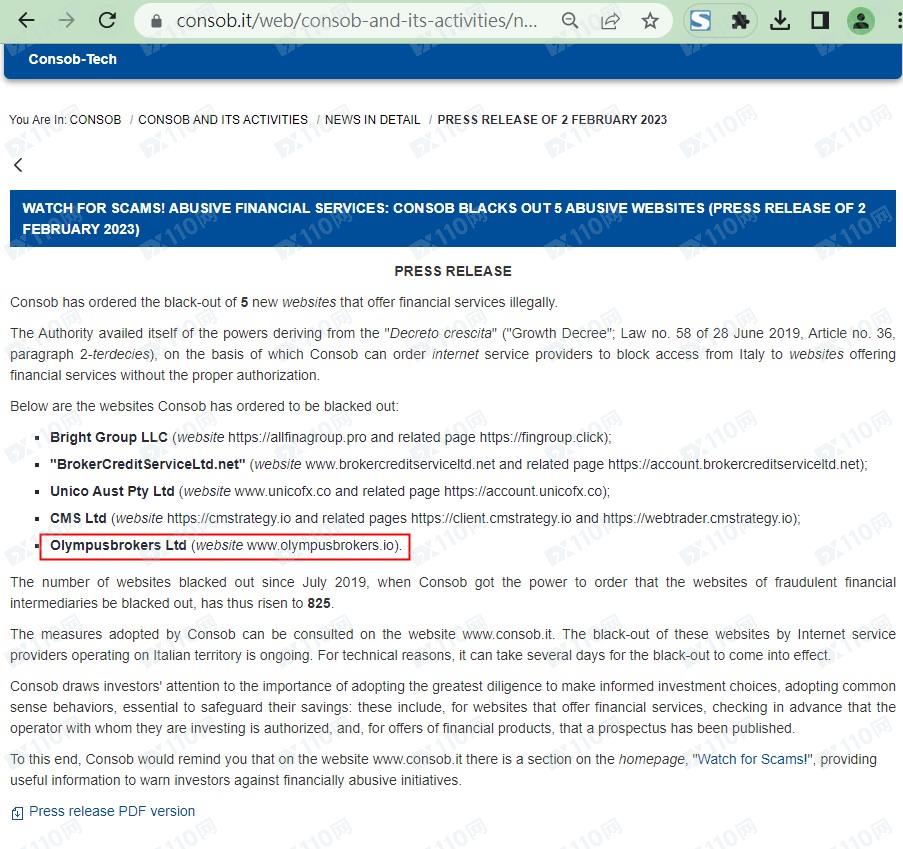Click the page back chevron below breadcrumbs
This screenshot has height=849, width=903.
(18, 165)
